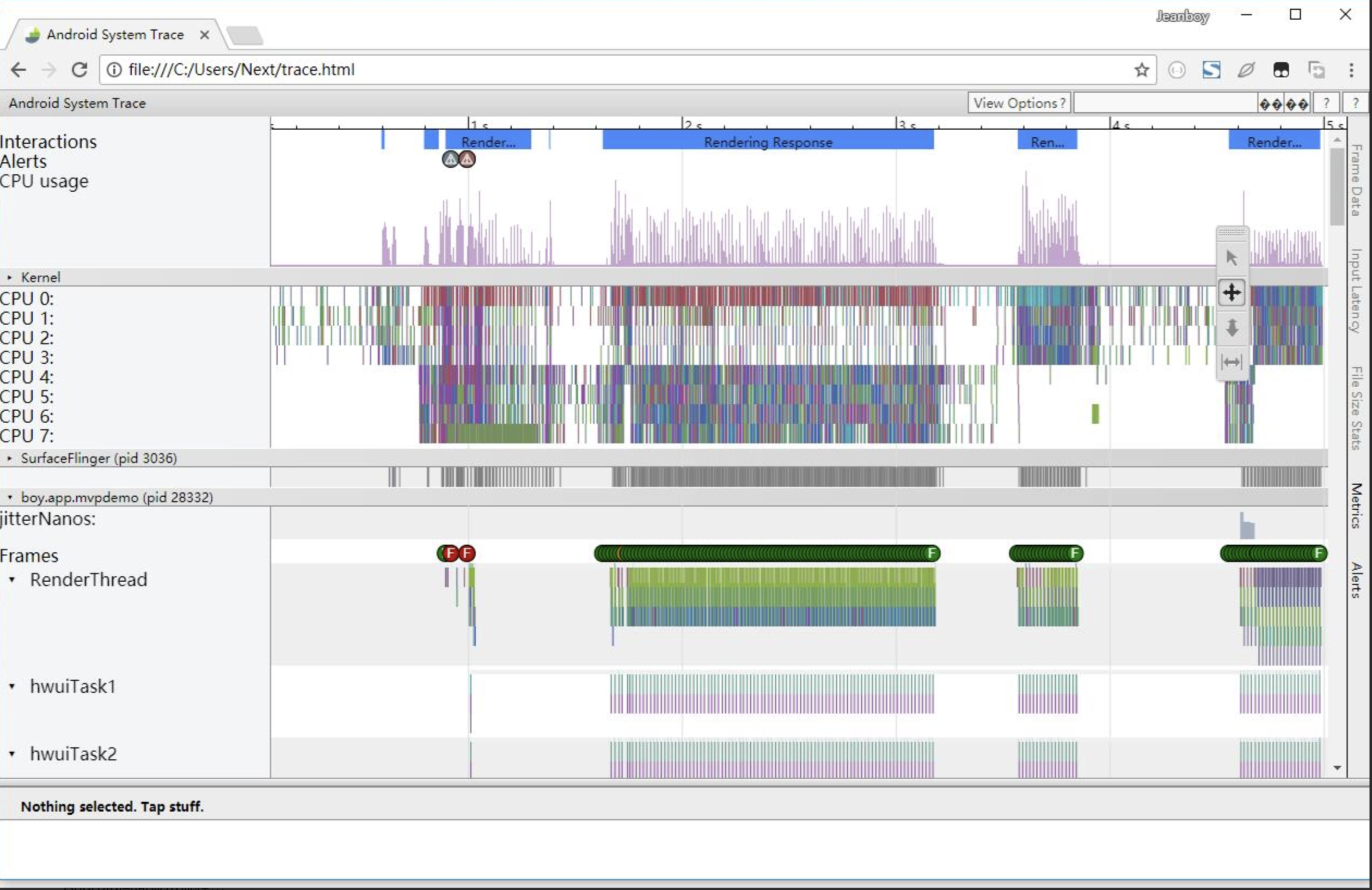Screen dimensions: 1372x890
Task: Click the red alert warning circle icon
Action: (467, 159)
